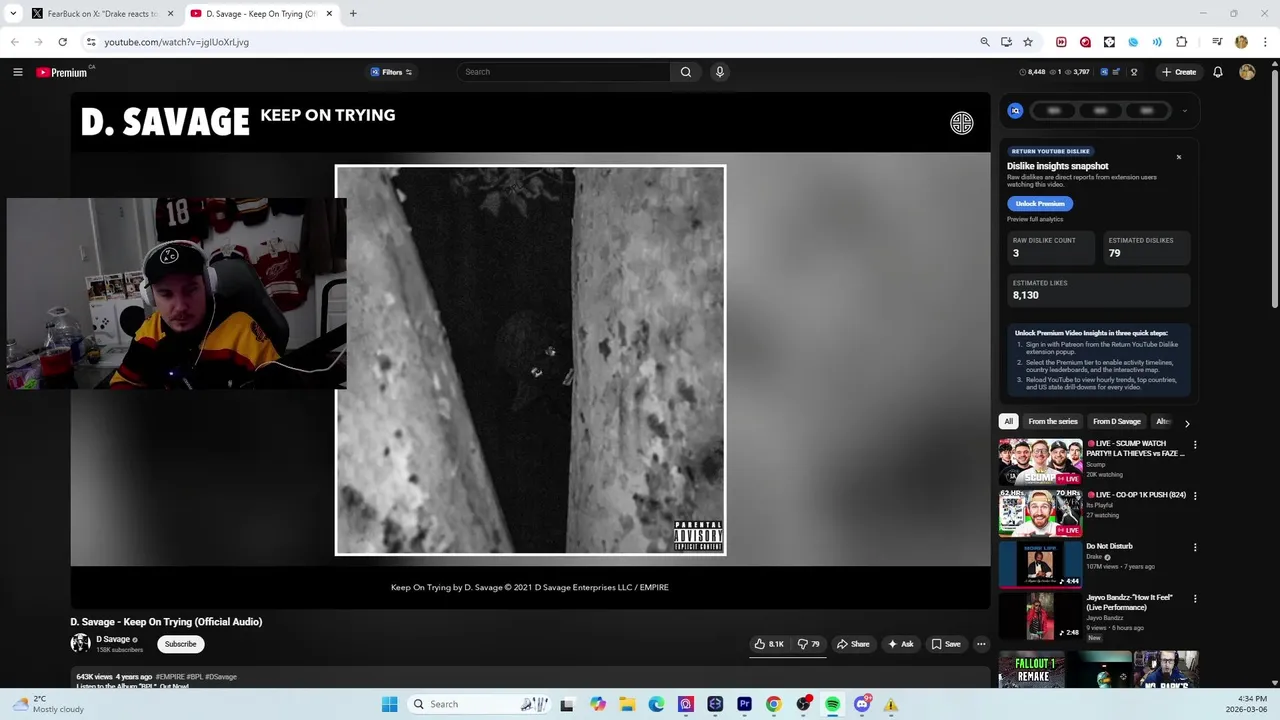Focus the YouTube search field
The image size is (1280, 720).
pos(563,72)
